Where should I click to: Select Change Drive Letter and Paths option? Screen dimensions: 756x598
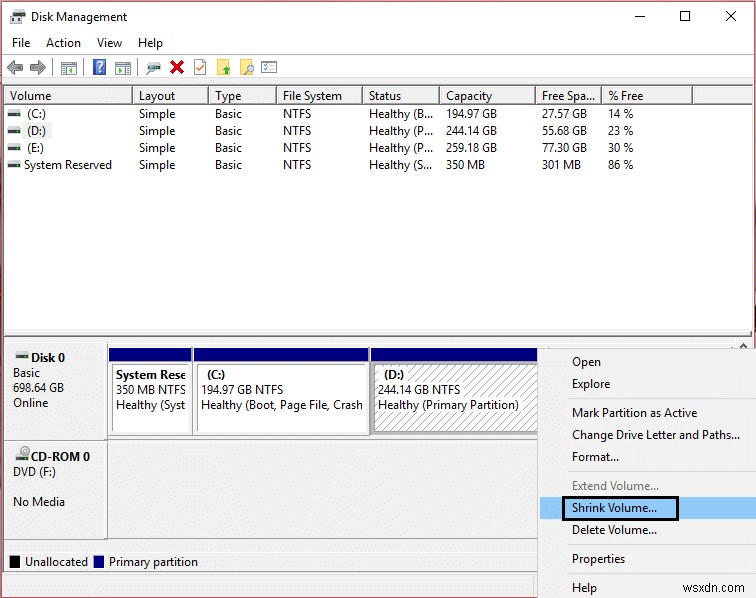[655, 435]
